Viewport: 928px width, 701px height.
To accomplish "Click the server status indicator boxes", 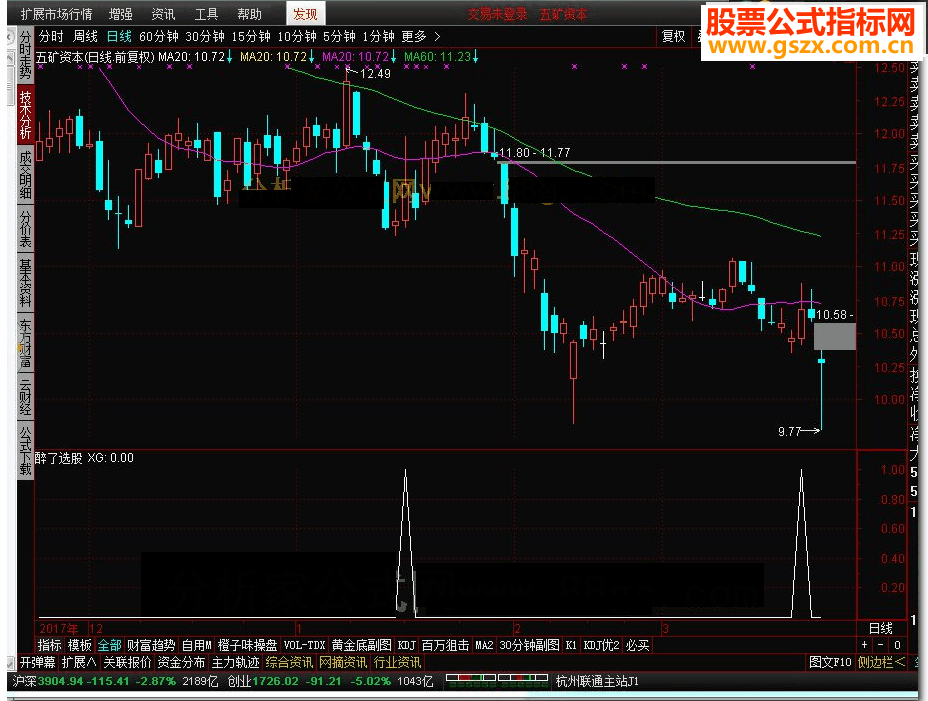I will pyautogui.click(x=497, y=679).
